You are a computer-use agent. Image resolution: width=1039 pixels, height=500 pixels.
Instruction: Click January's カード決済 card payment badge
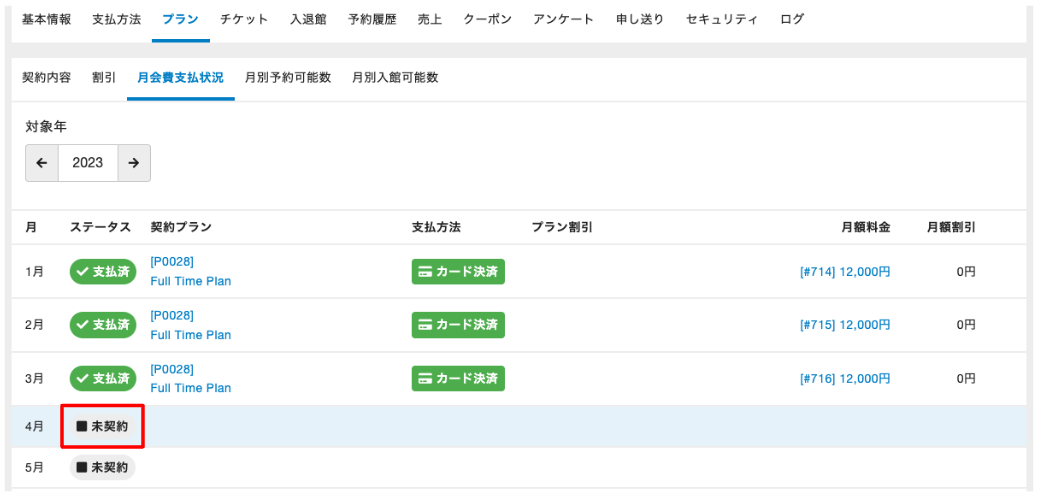click(x=458, y=271)
